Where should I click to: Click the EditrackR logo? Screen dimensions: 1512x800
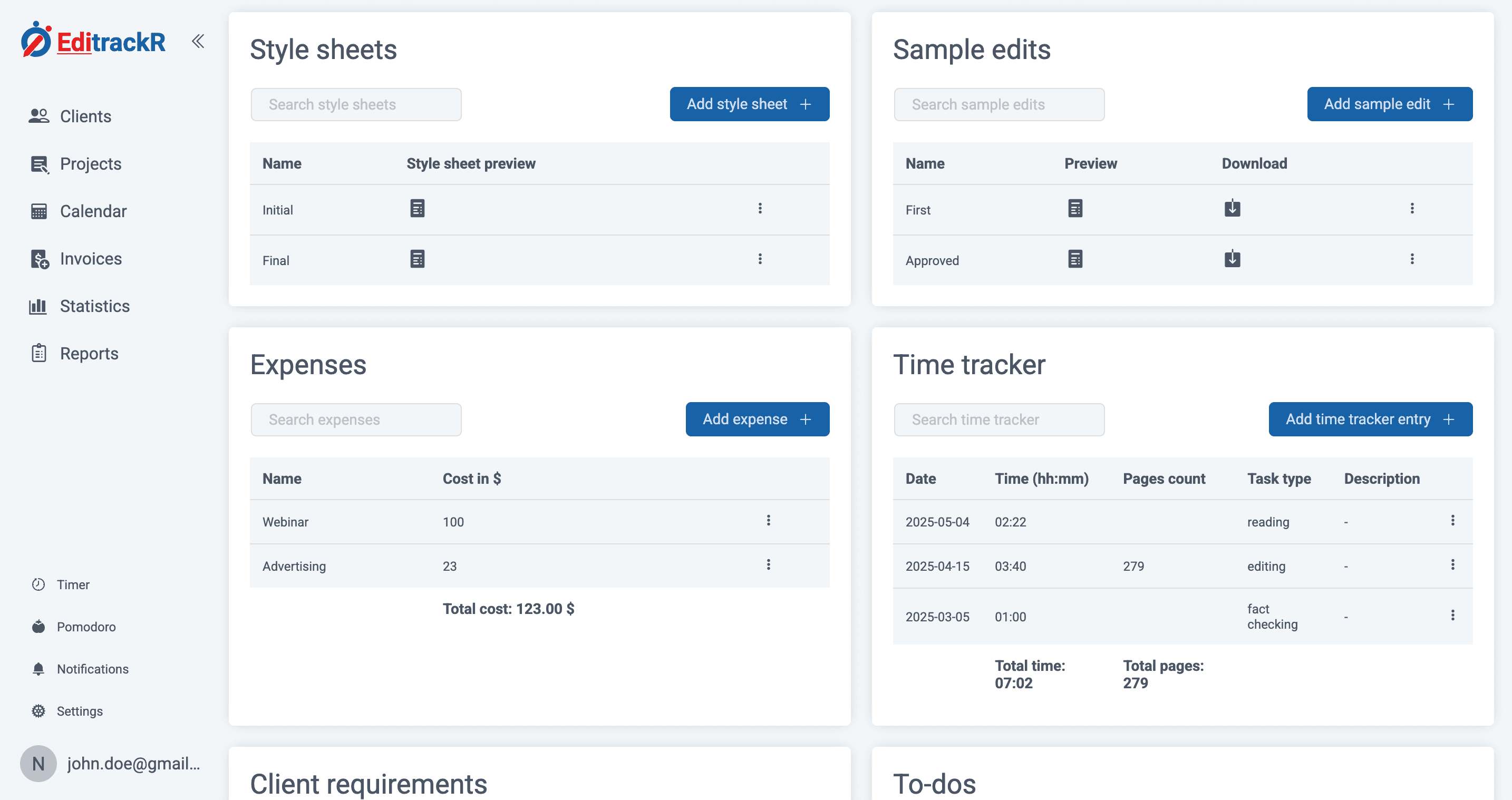[x=94, y=41]
